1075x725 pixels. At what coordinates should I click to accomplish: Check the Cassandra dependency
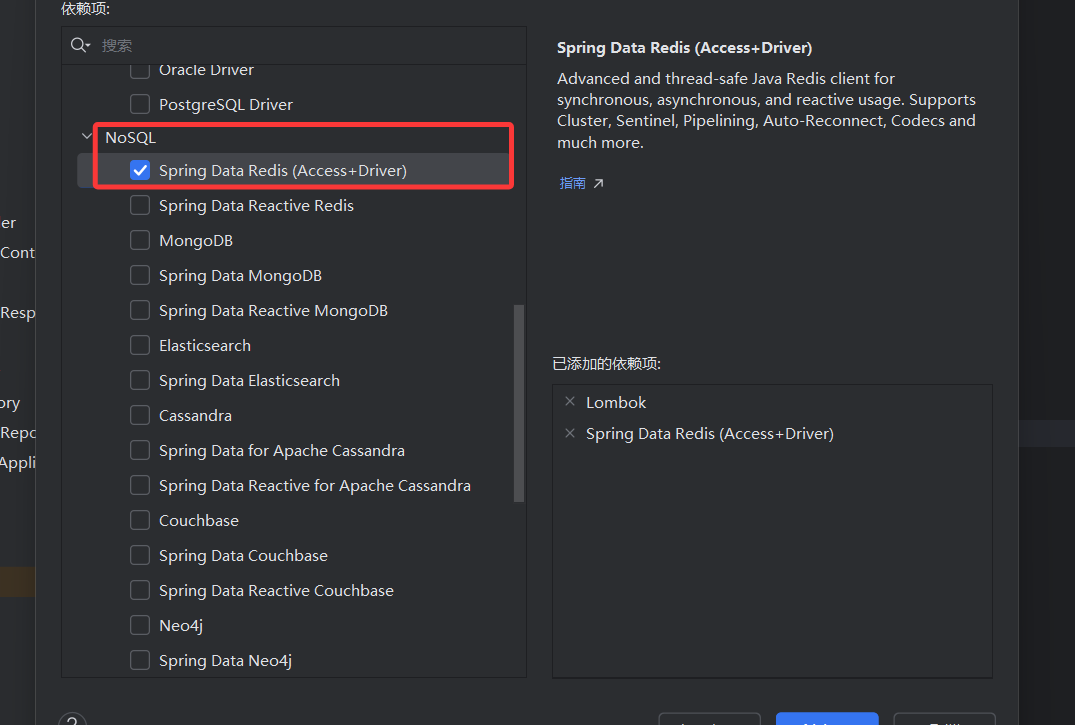140,415
